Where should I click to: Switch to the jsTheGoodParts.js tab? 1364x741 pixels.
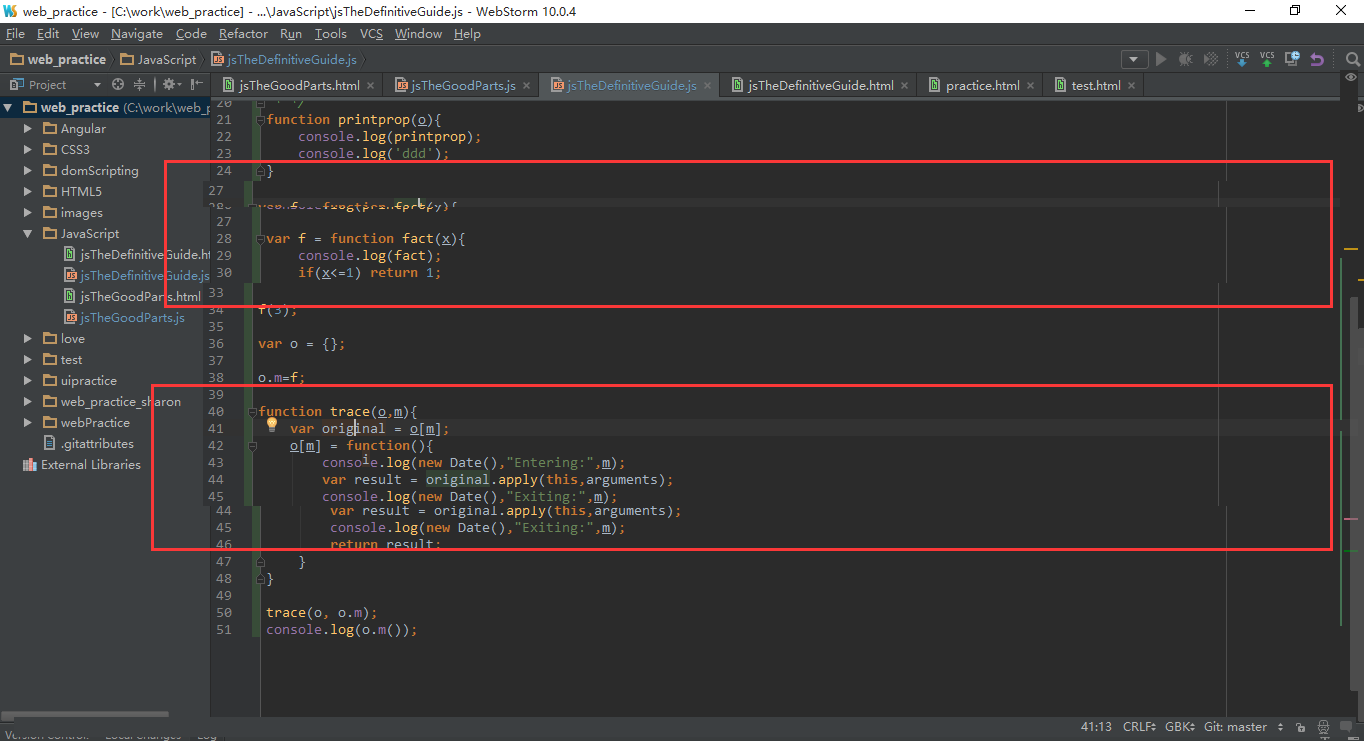(460, 85)
